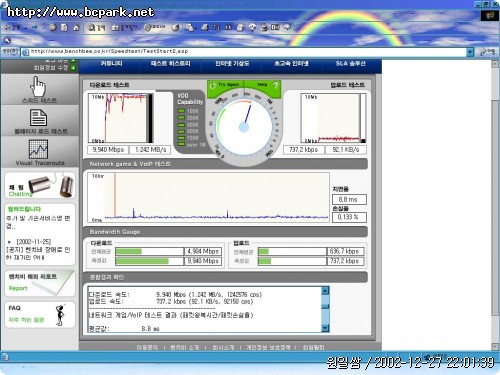
Task: Expand the Mail button dropdown arrow
Action: (196, 28)
